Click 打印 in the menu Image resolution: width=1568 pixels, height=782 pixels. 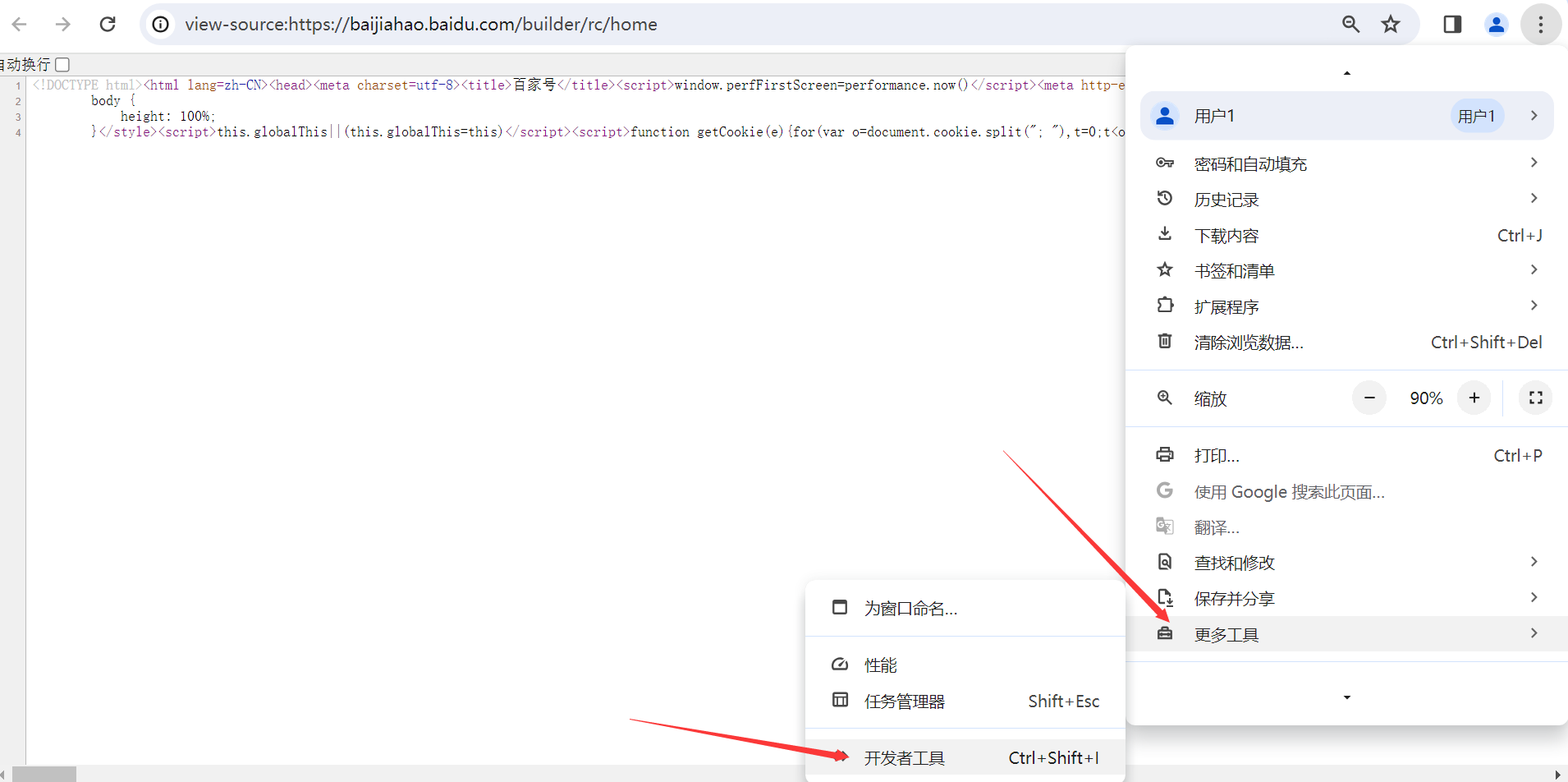[1217, 456]
